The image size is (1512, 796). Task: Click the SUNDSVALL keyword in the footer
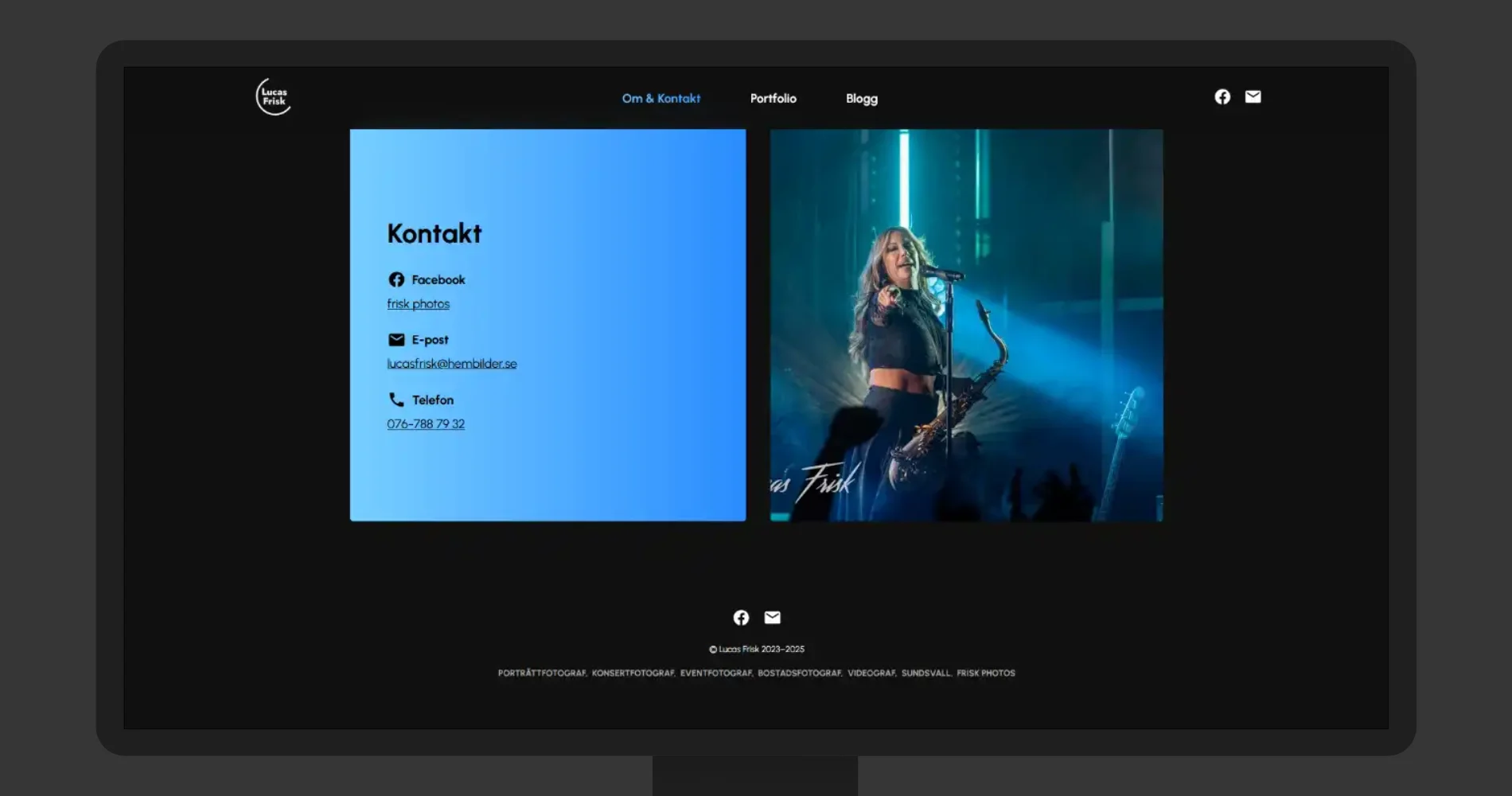(x=926, y=673)
